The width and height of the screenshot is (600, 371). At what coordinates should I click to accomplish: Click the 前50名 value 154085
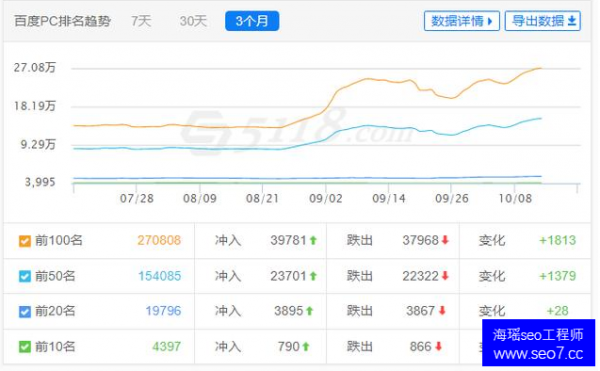click(x=159, y=276)
